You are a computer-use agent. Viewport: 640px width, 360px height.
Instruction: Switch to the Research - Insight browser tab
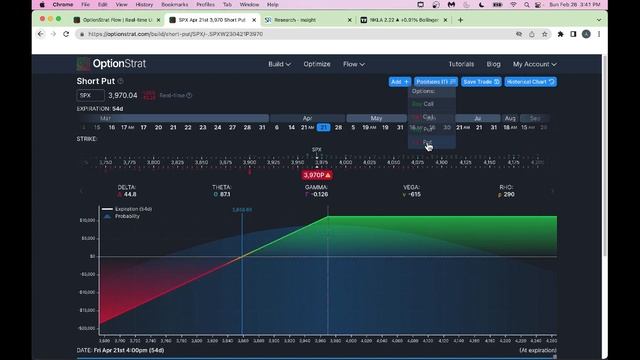[307, 20]
